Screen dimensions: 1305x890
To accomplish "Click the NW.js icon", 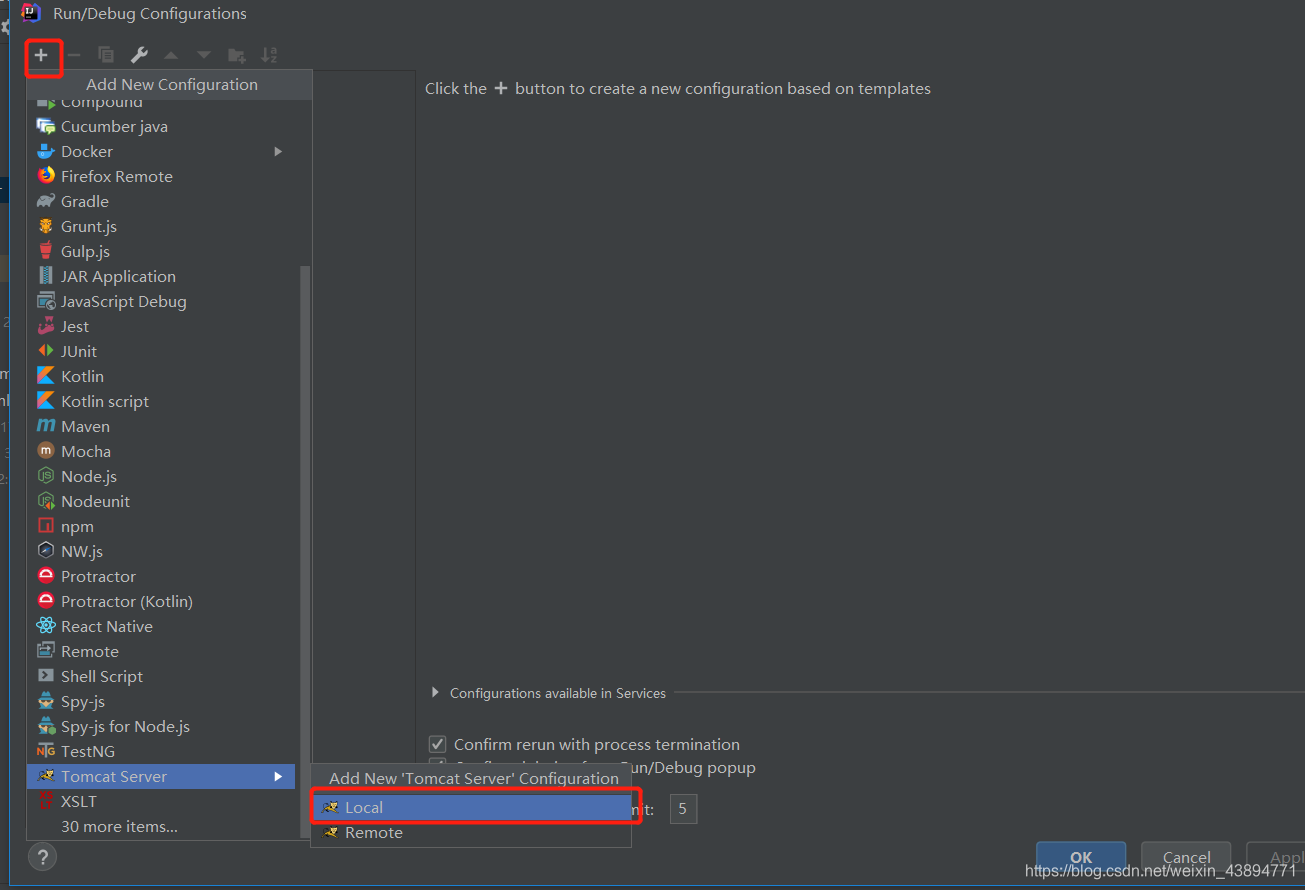I will click(x=45, y=551).
